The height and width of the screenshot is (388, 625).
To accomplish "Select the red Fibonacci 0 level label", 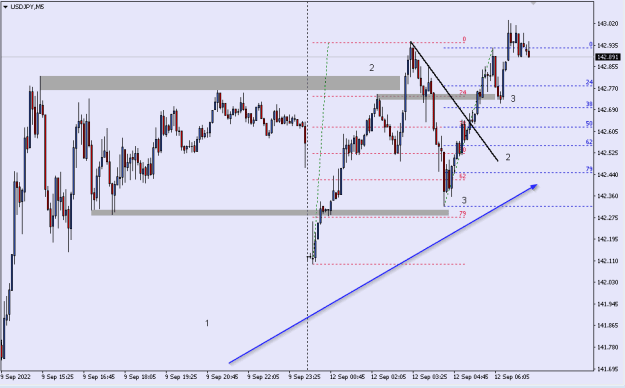I will tap(464, 39).
